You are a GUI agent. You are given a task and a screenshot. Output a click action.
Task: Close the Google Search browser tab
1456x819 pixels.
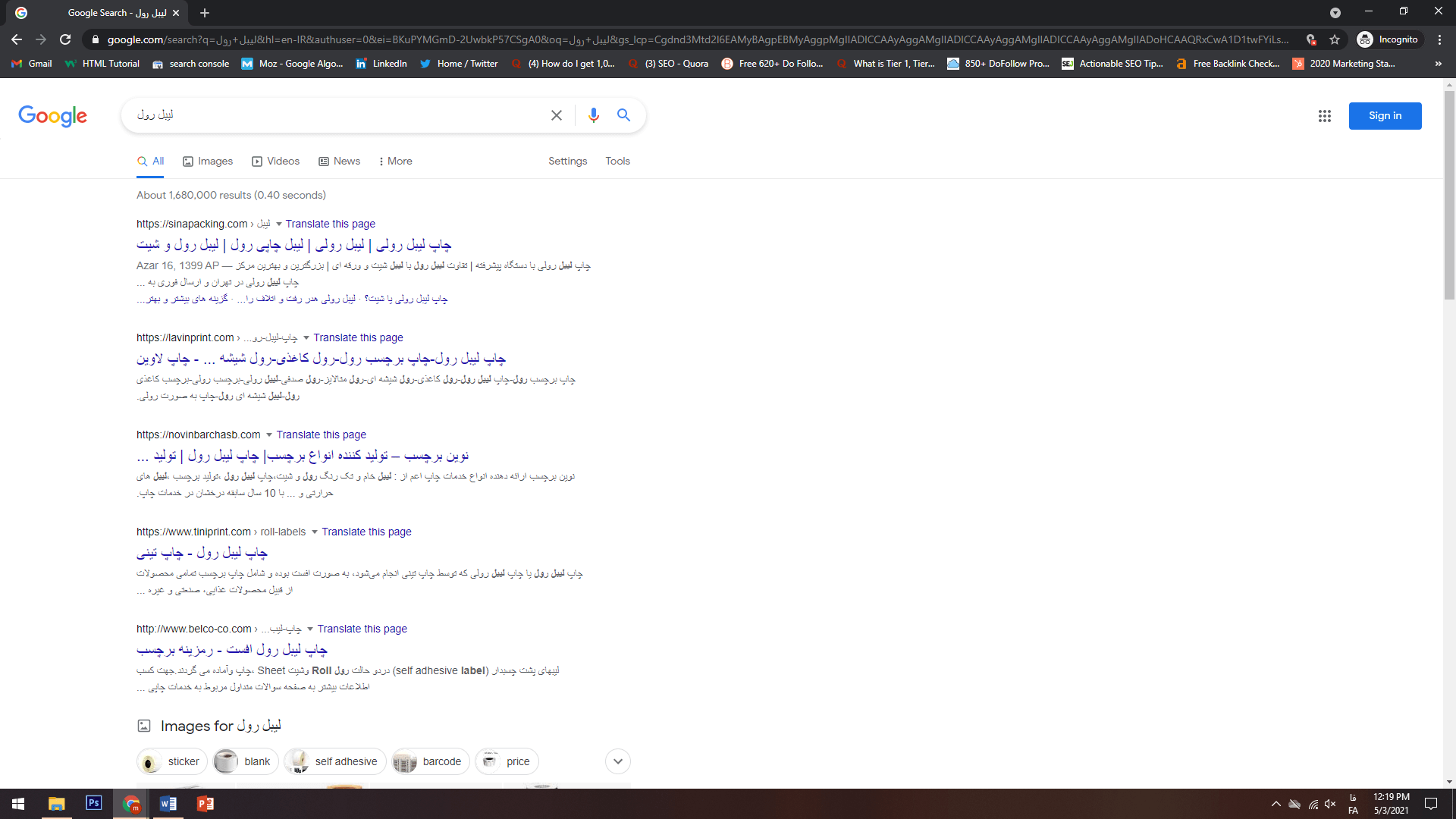point(176,13)
